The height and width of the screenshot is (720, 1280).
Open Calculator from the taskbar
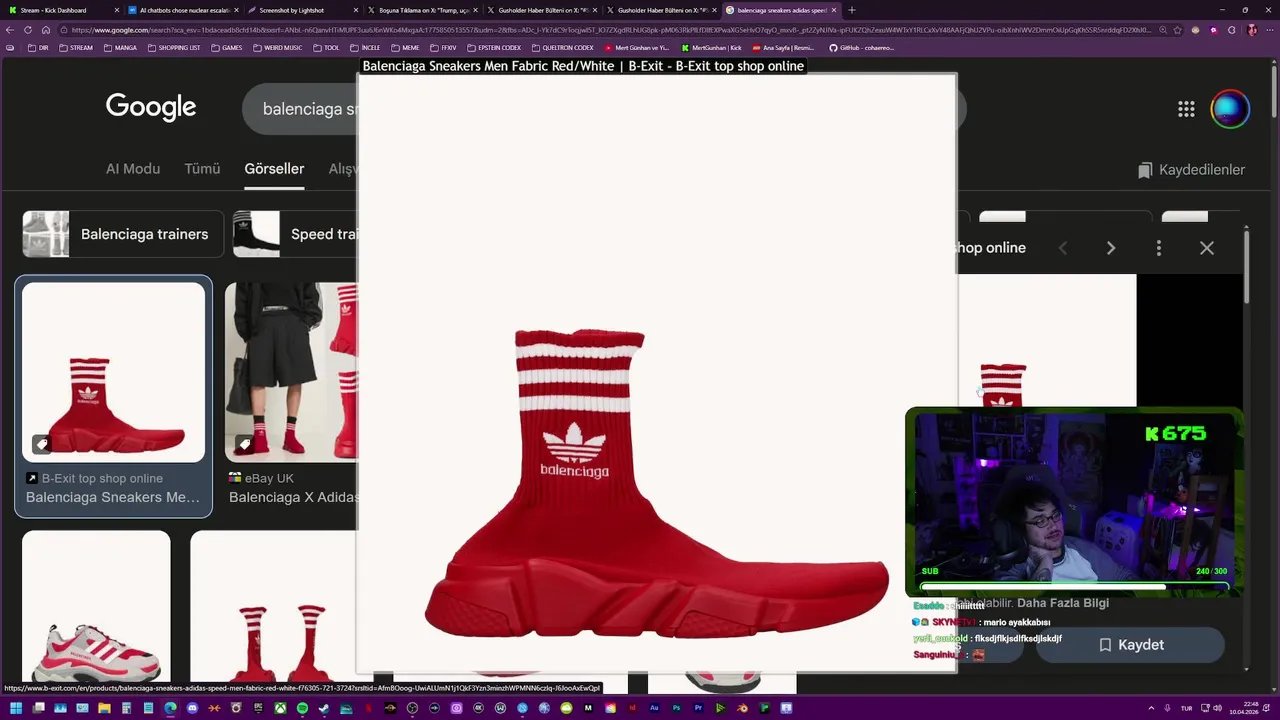(126, 708)
